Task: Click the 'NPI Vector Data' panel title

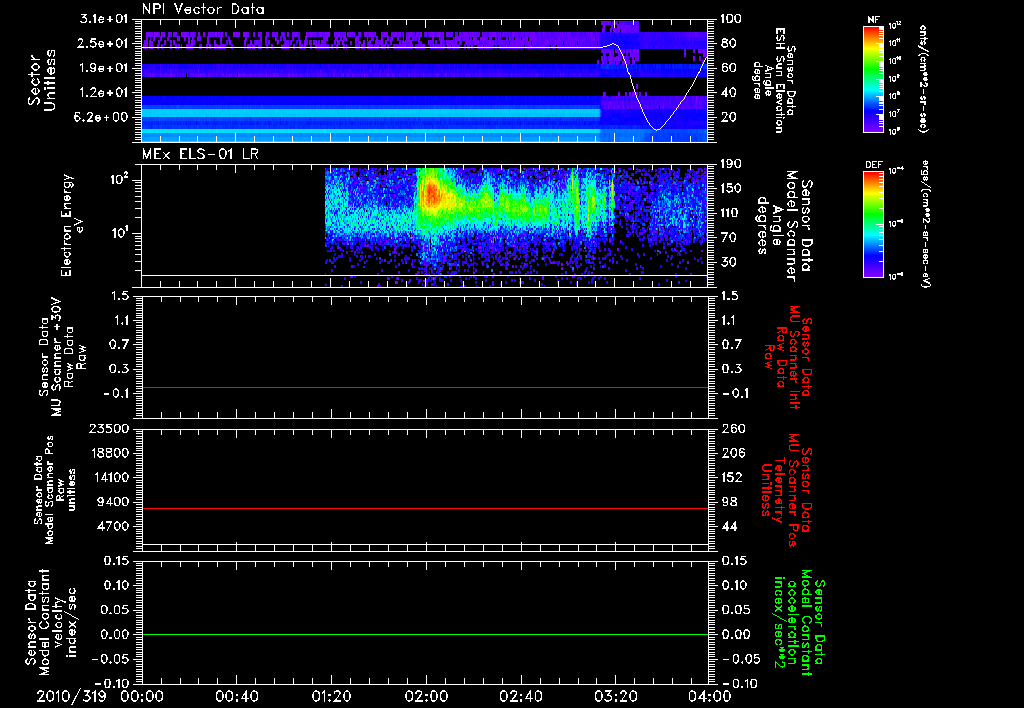Action: pyautogui.click(x=203, y=9)
